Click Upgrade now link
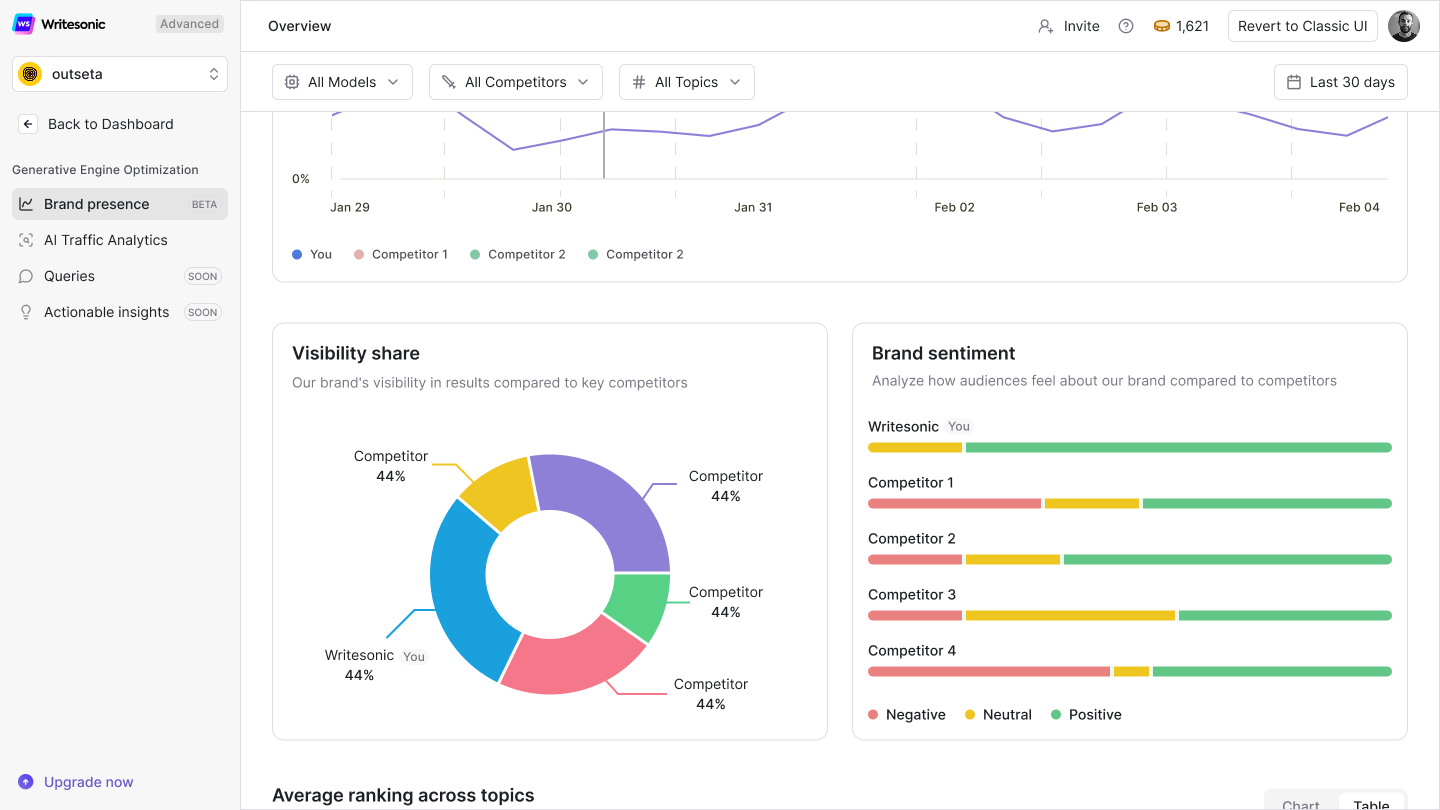1440x810 pixels. coord(88,782)
